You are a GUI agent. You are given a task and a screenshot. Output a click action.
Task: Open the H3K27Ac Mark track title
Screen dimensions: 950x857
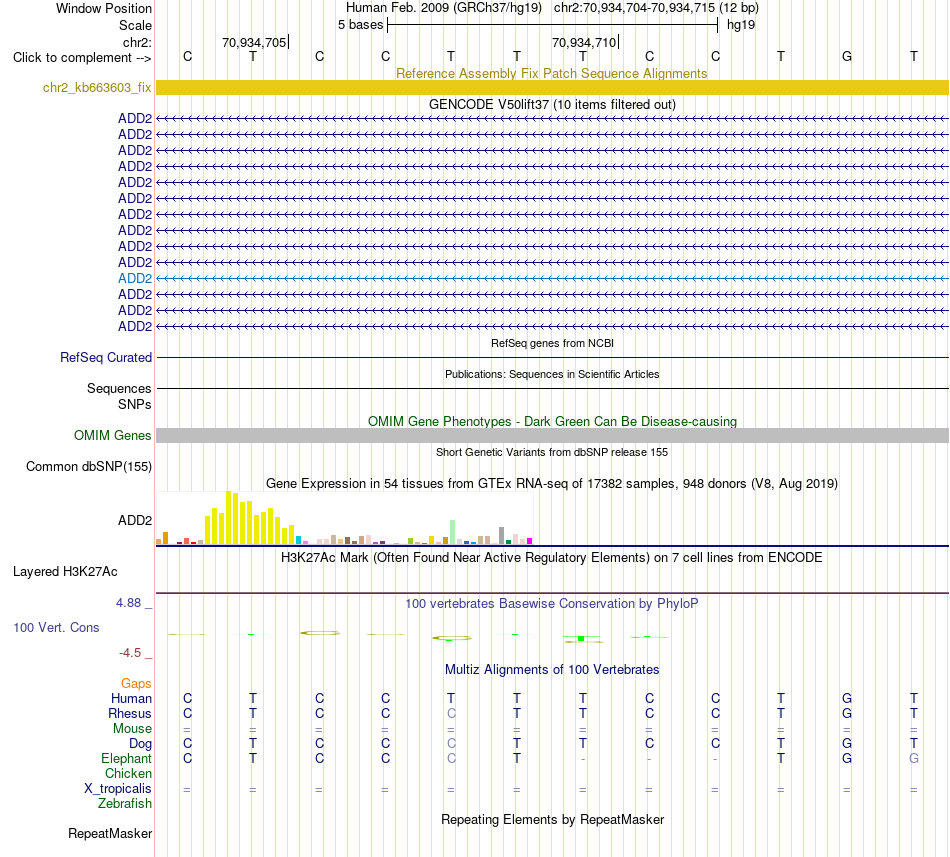click(551, 557)
